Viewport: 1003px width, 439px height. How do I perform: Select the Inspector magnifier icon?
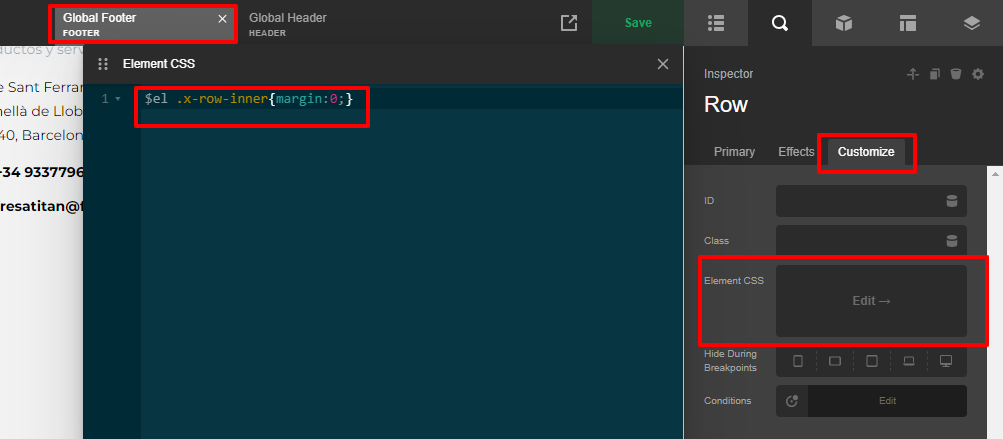pyautogui.click(x=779, y=23)
